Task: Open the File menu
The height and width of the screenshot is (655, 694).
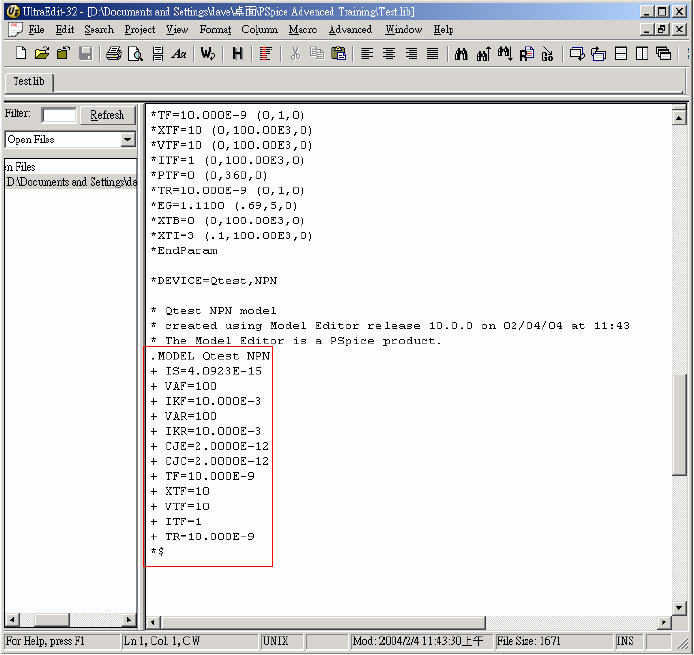Action: [36, 30]
